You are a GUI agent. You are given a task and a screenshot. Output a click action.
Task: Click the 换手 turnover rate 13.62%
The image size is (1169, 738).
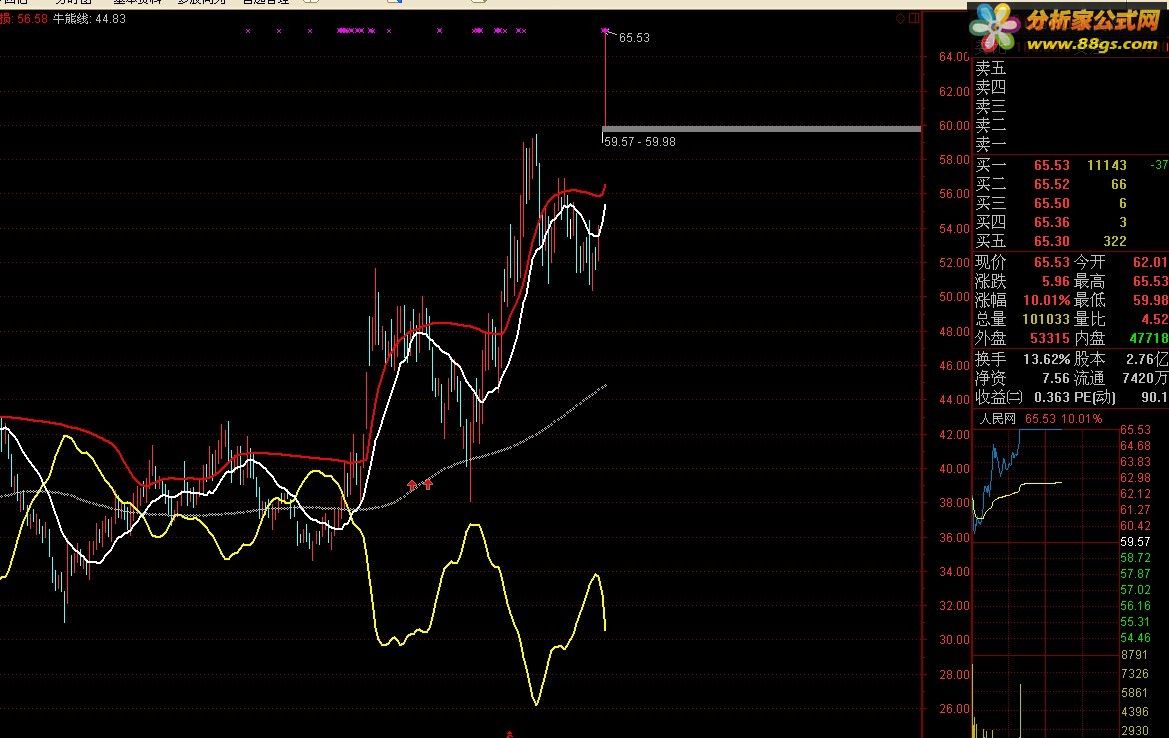coord(1046,359)
